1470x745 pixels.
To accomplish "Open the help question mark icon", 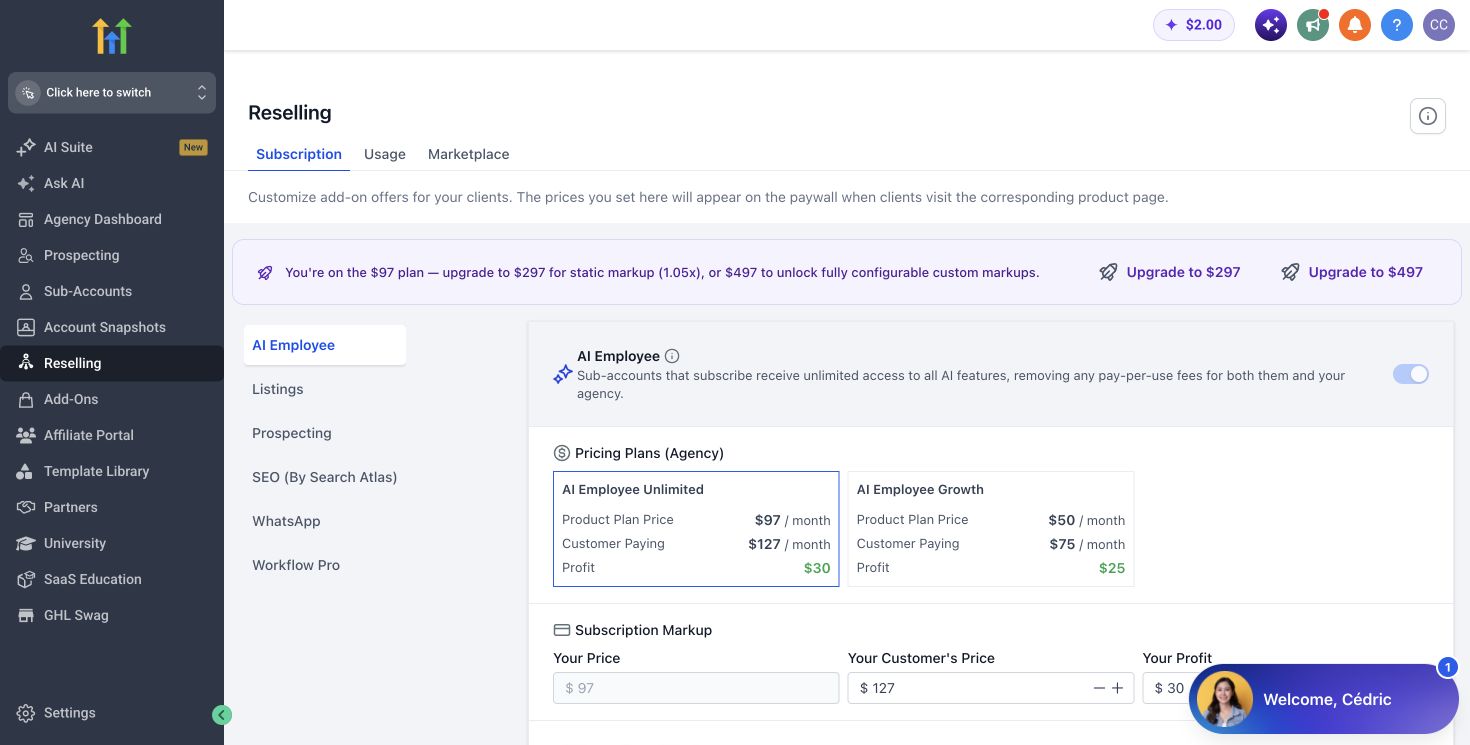I will tap(1397, 25).
